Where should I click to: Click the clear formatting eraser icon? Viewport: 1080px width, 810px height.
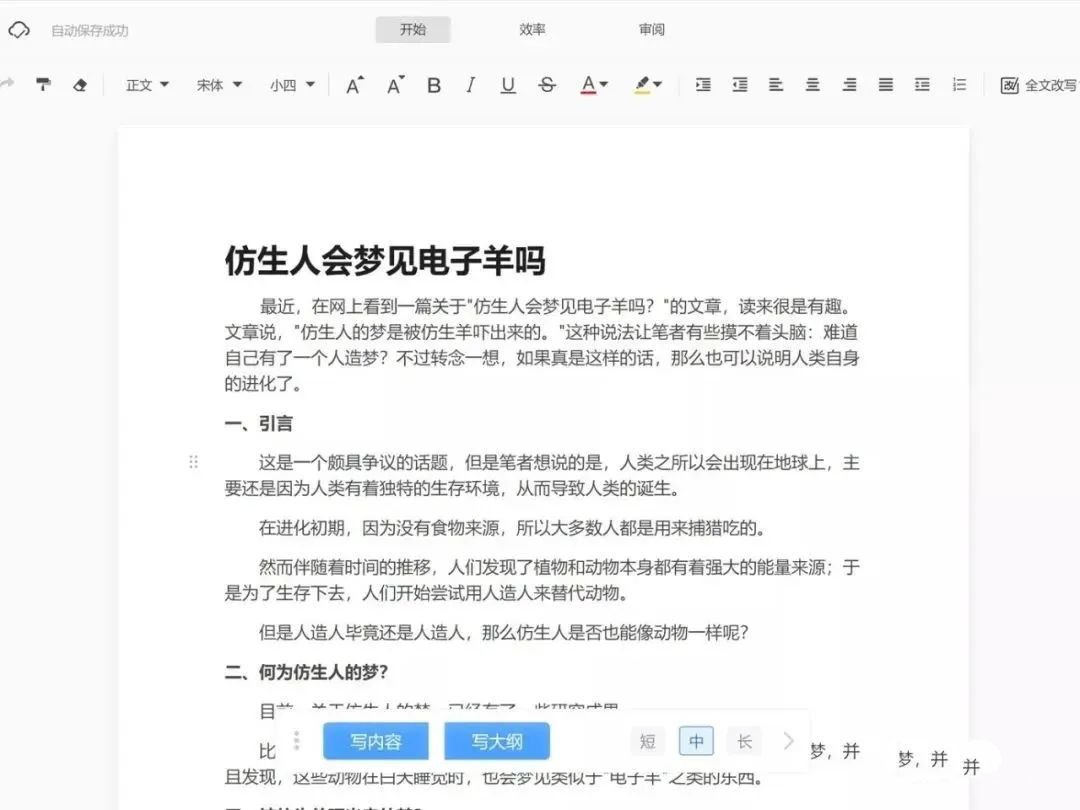click(80, 85)
